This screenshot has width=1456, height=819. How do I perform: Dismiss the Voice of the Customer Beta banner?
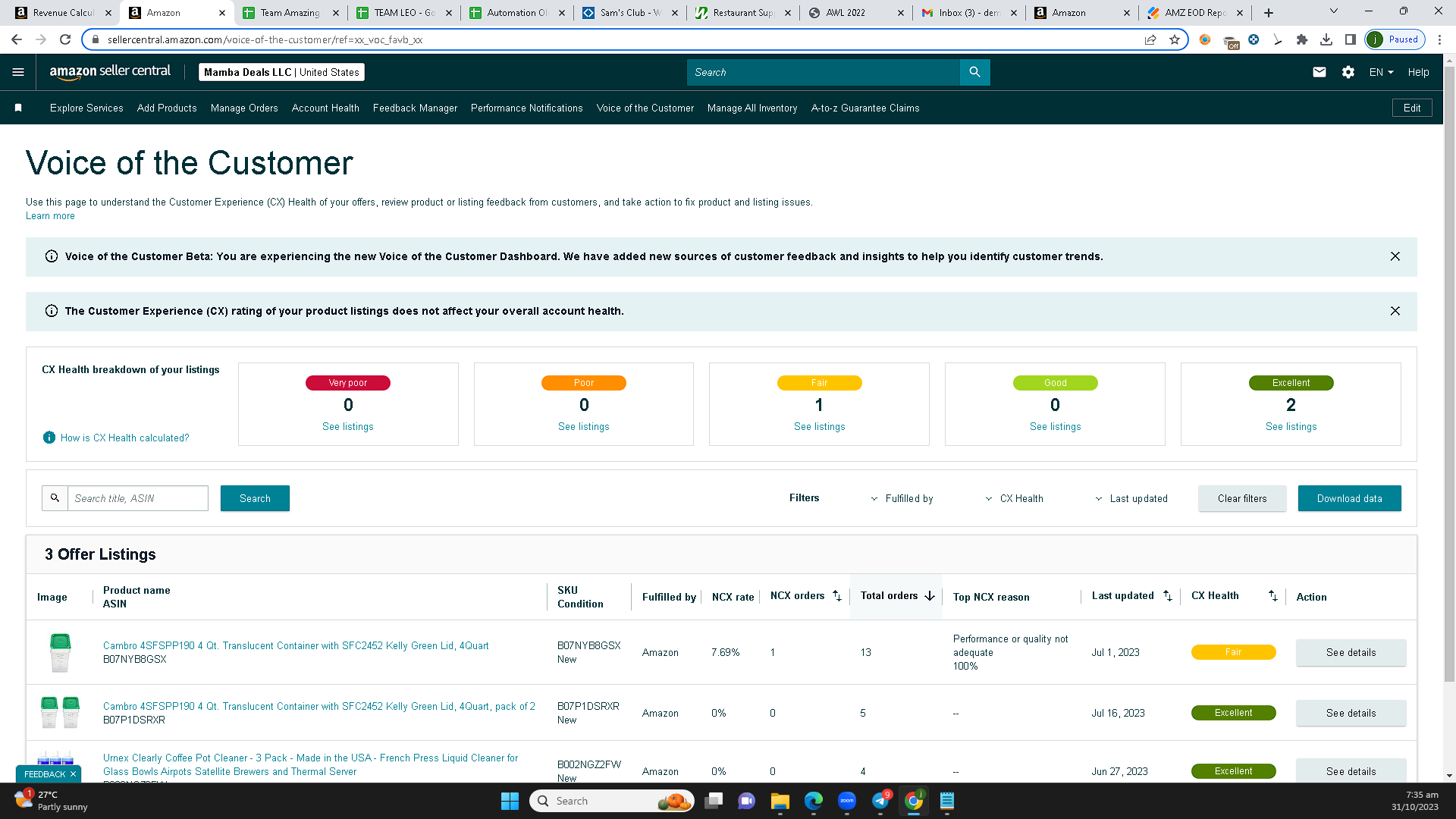tap(1395, 256)
